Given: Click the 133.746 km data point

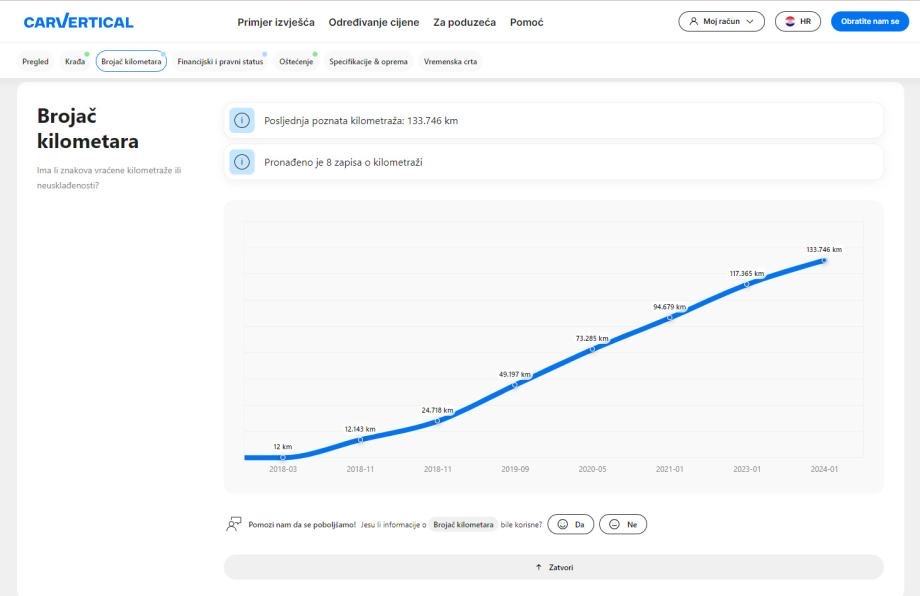Looking at the screenshot, I should coord(824,260).
